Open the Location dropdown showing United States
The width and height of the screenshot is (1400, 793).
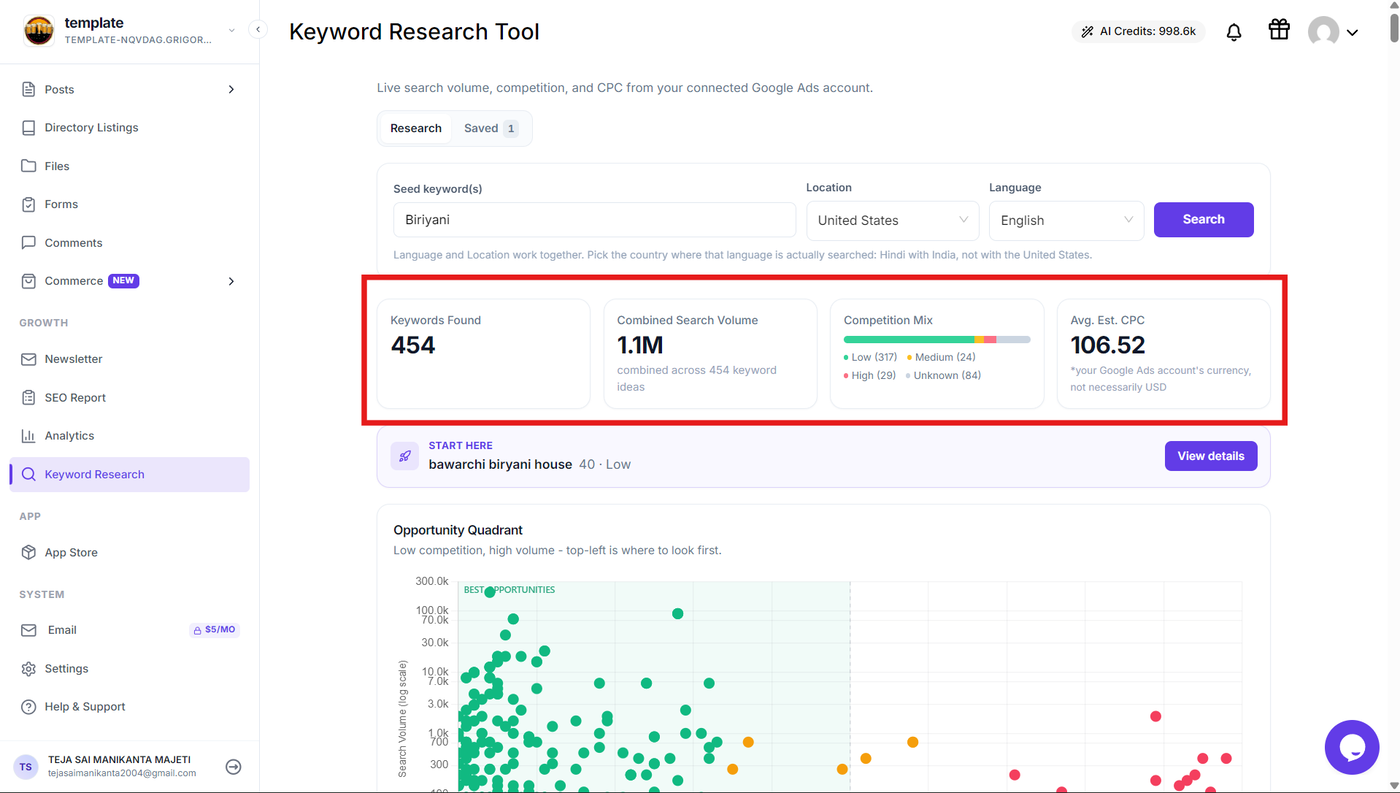click(893, 220)
